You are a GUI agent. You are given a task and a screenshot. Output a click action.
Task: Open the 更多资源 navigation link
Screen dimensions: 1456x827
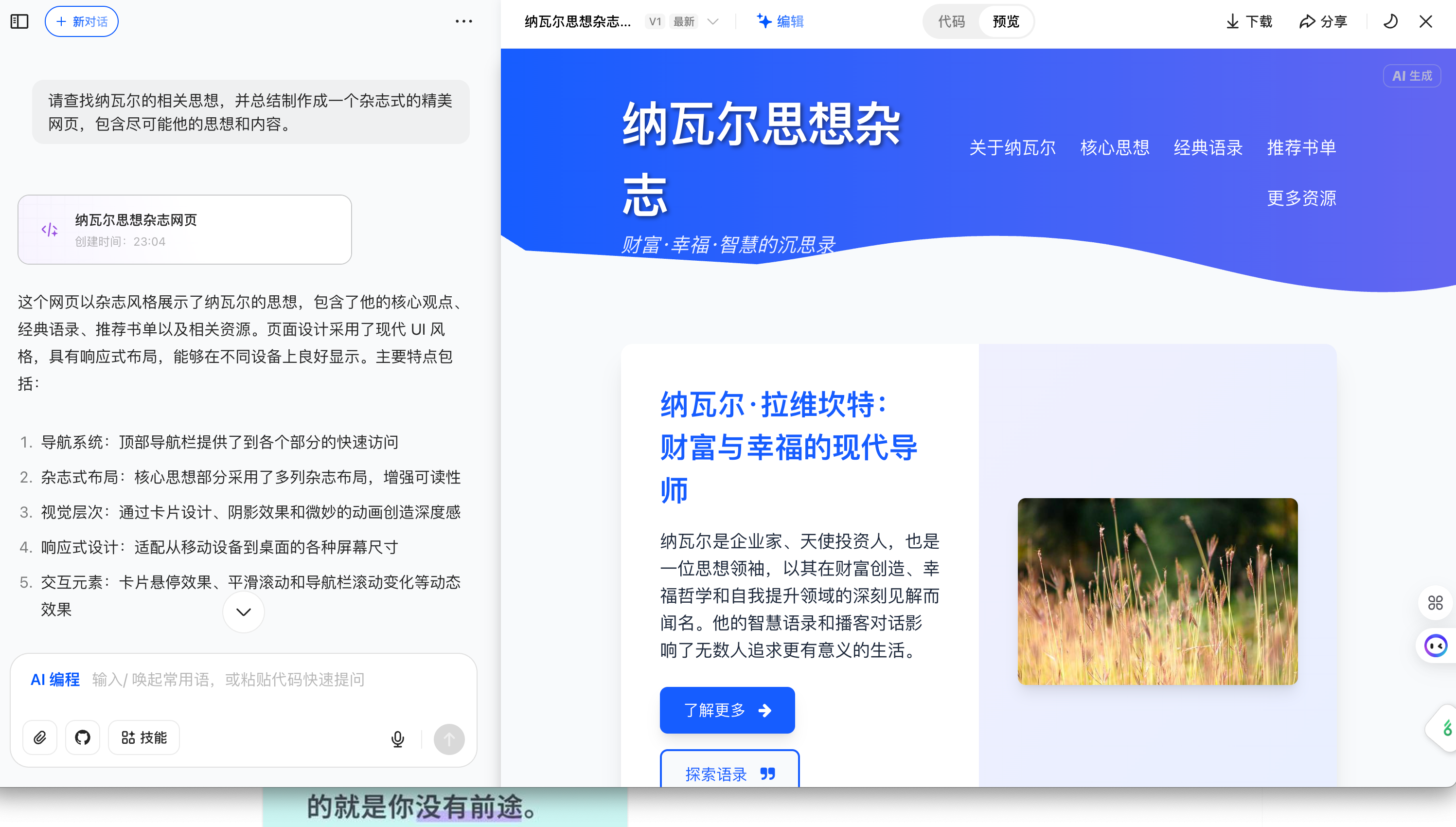[1302, 198]
